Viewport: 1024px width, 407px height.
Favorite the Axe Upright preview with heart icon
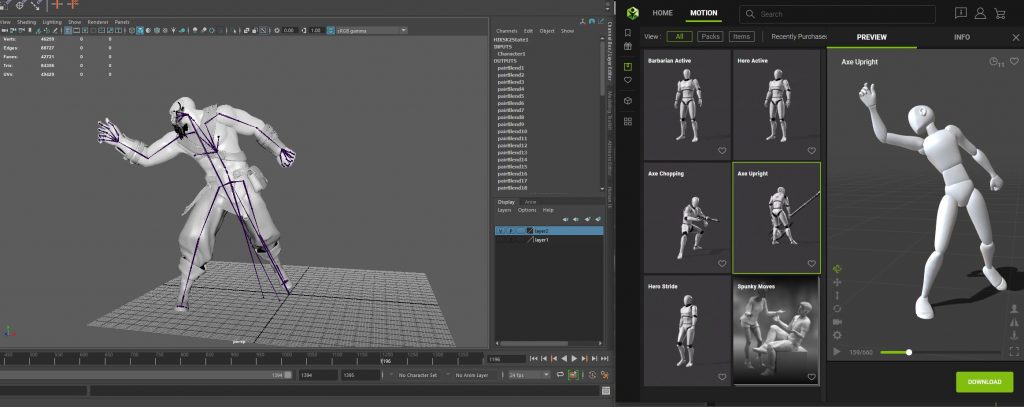1014,62
